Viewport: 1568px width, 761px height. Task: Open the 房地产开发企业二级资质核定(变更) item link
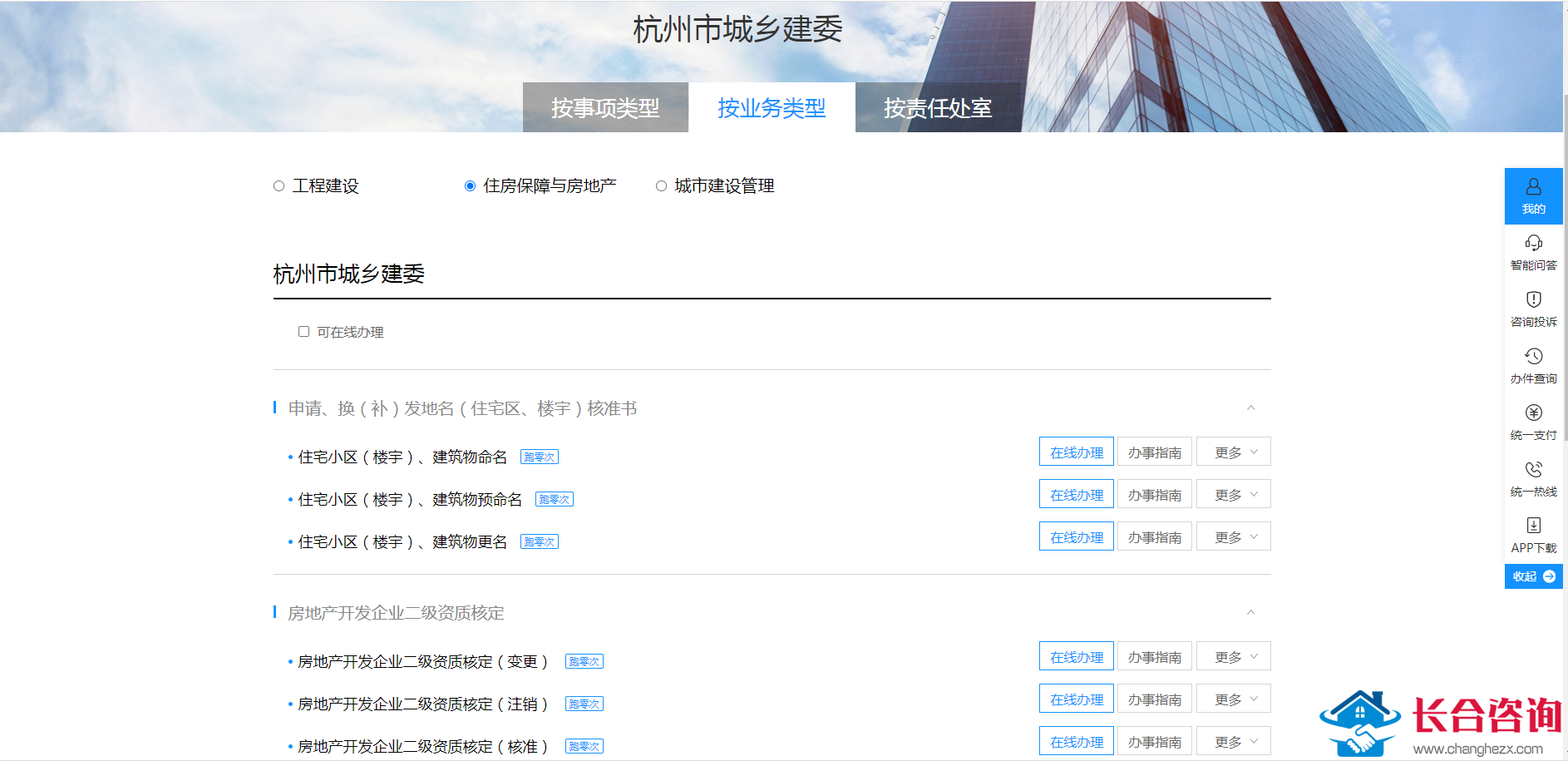[x=422, y=662]
